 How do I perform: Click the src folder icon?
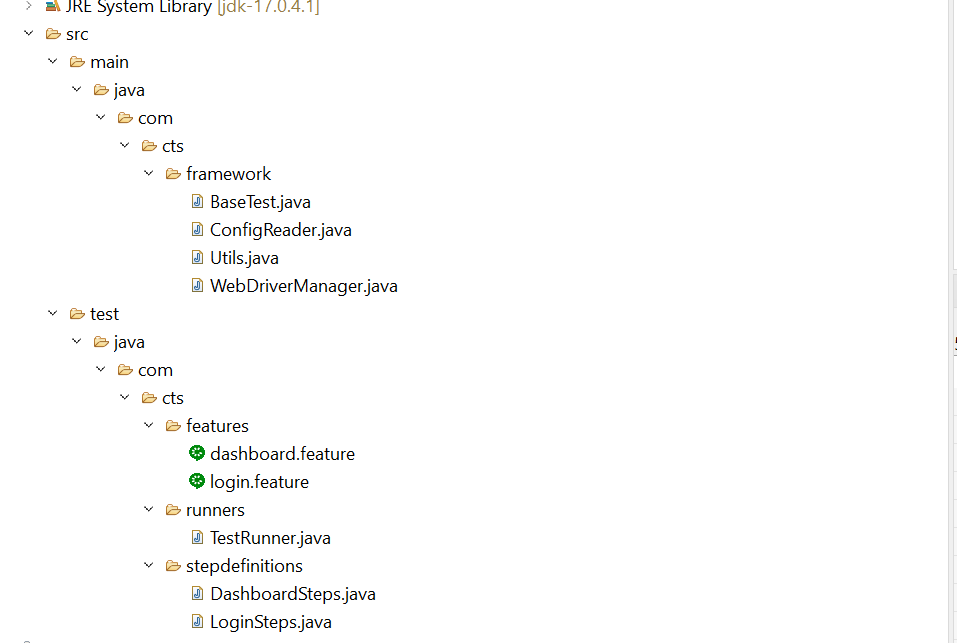[53, 33]
